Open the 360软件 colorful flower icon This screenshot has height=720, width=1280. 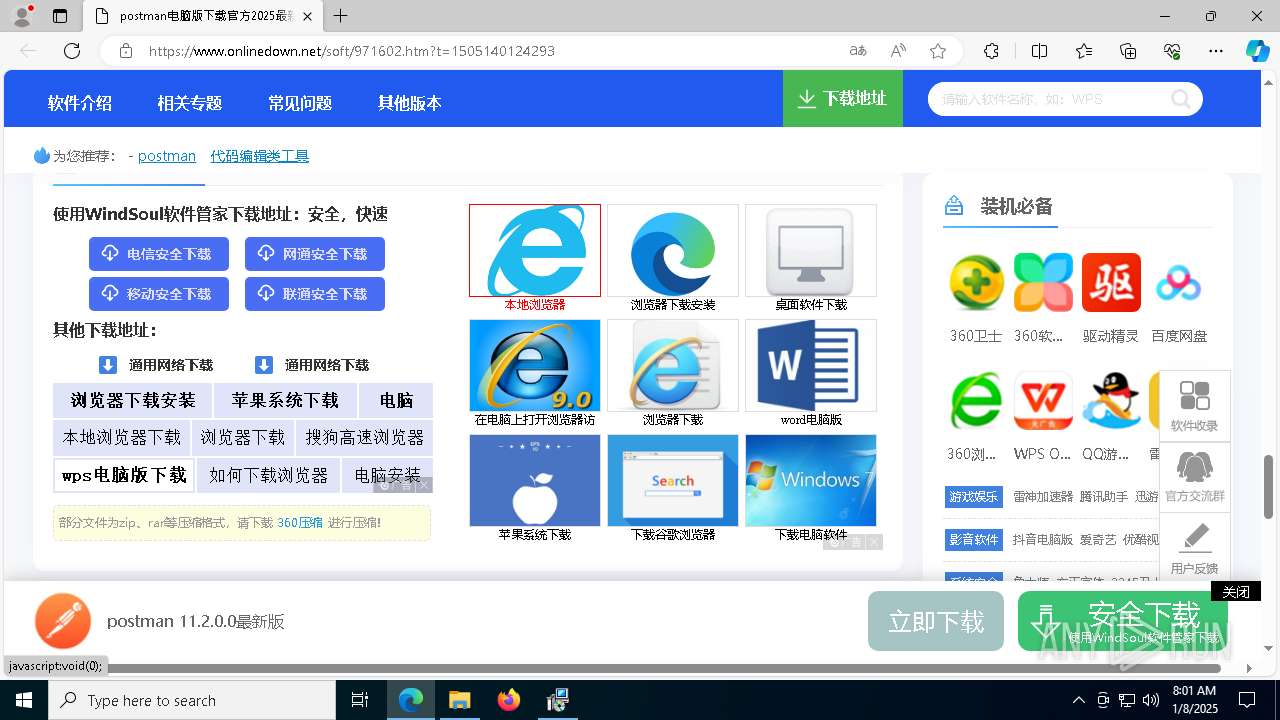tap(1043, 283)
